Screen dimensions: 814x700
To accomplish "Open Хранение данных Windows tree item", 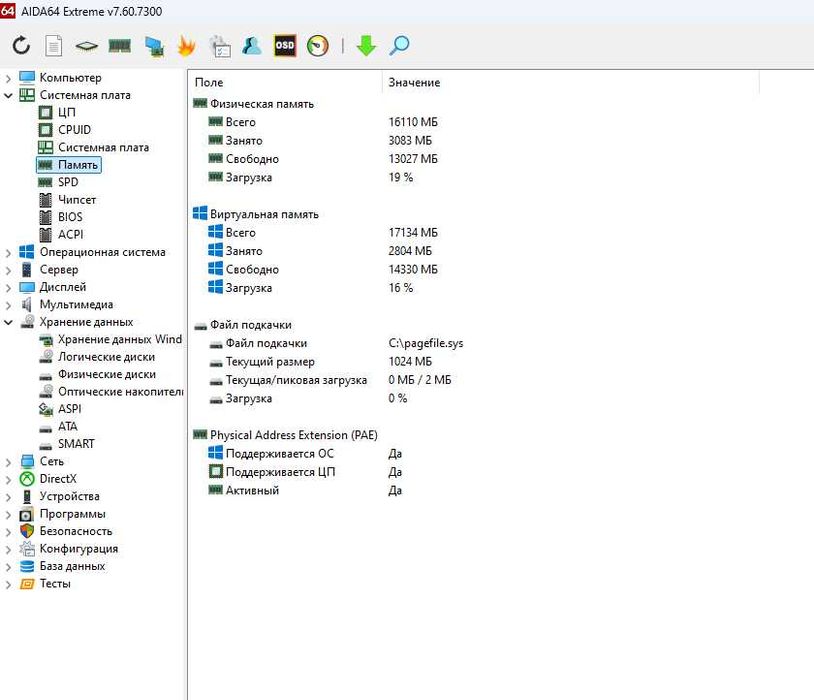I will (119, 339).
